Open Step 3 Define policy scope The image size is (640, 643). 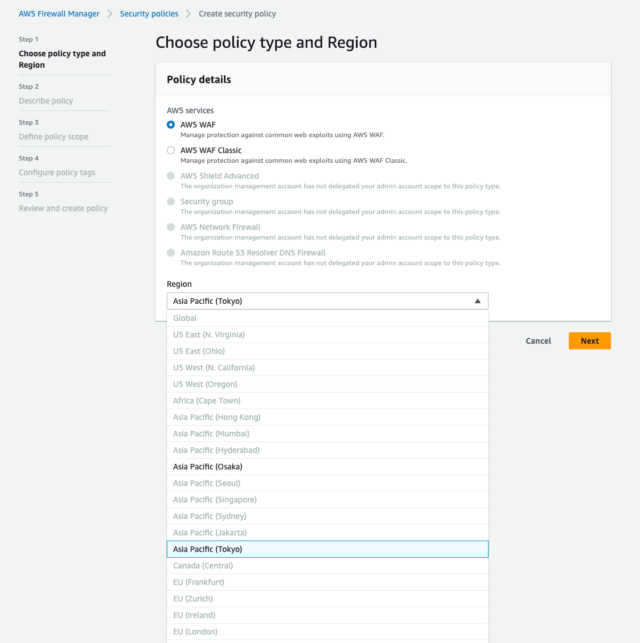[53, 137]
